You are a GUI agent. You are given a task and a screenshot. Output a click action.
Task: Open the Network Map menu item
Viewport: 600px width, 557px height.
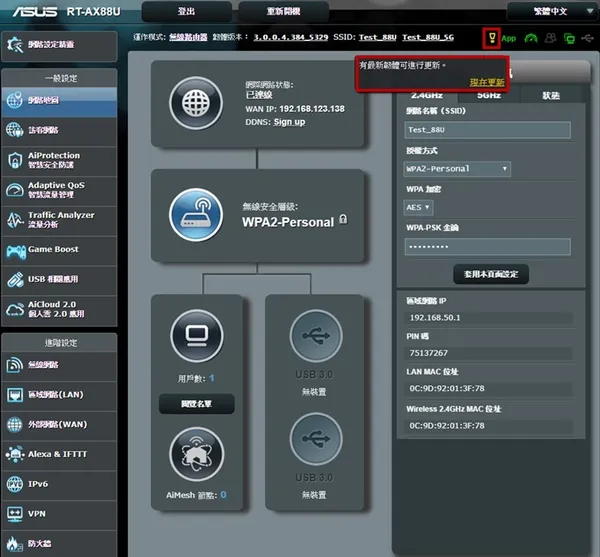(x=59, y=101)
